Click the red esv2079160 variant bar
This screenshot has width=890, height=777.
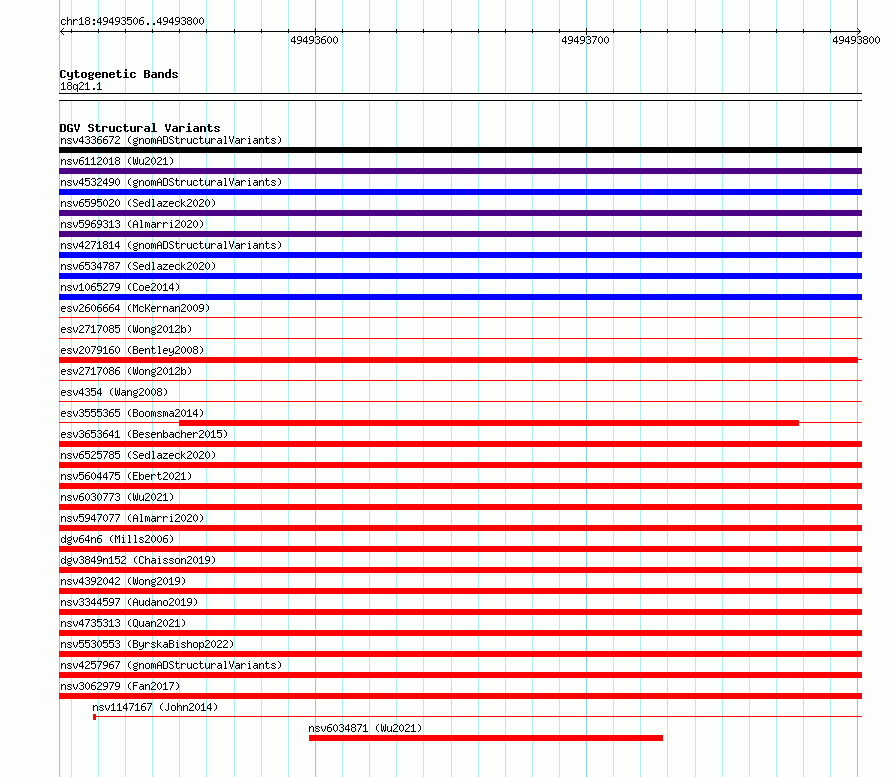tap(459, 360)
